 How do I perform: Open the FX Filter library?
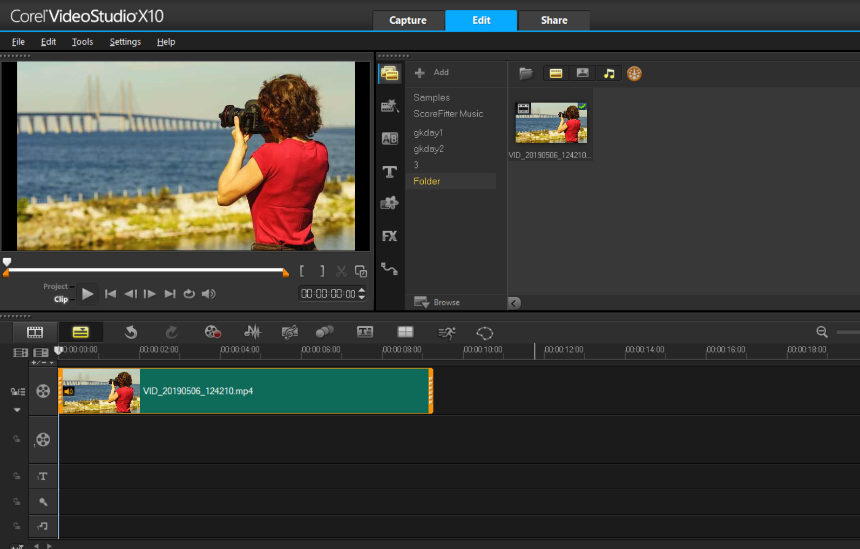389,236
